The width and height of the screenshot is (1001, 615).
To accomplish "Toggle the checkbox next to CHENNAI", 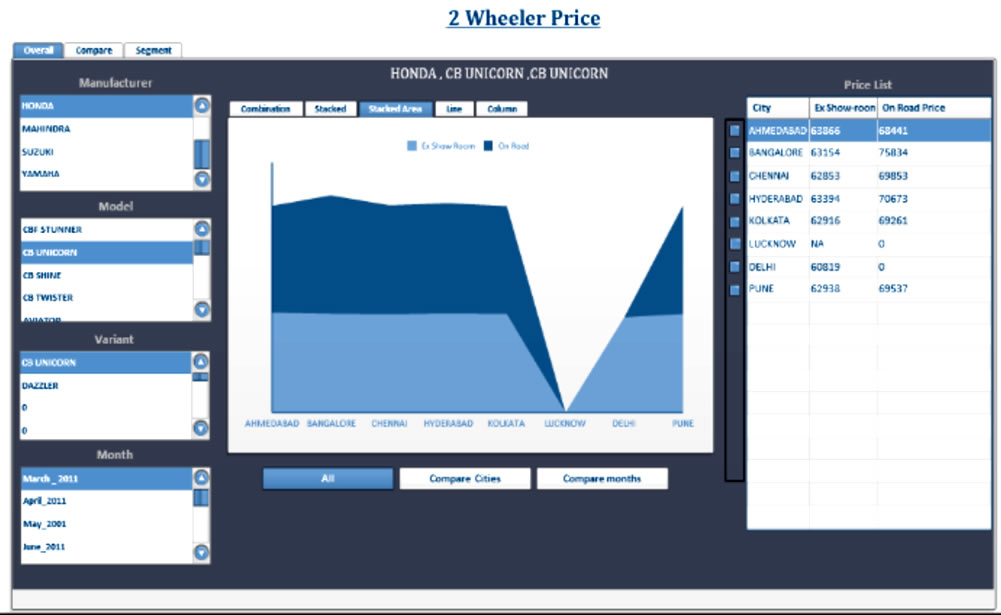I will pyautogui.click(x=734, y=175).
